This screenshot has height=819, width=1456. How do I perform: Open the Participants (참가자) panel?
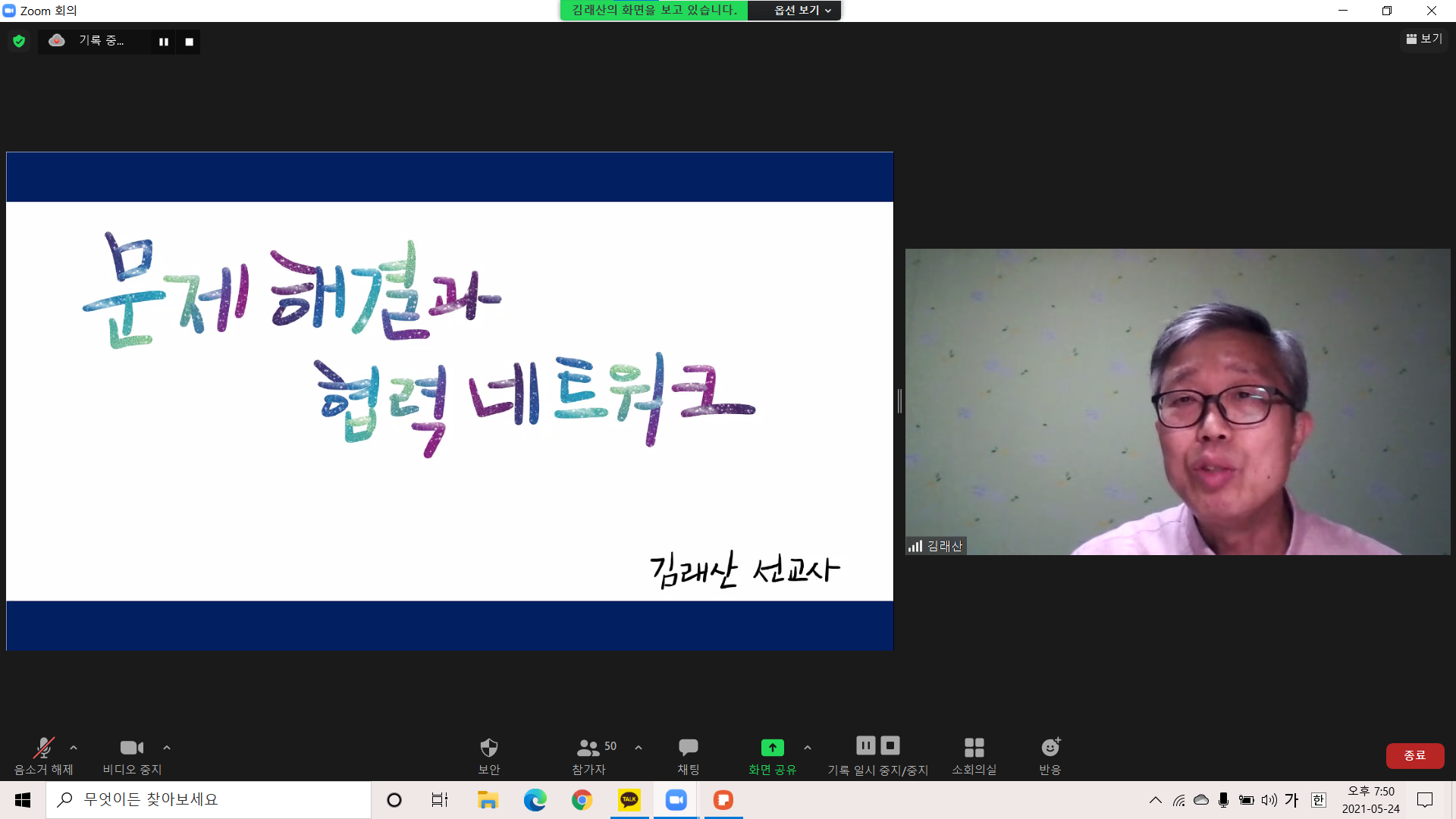coord(588,748)
